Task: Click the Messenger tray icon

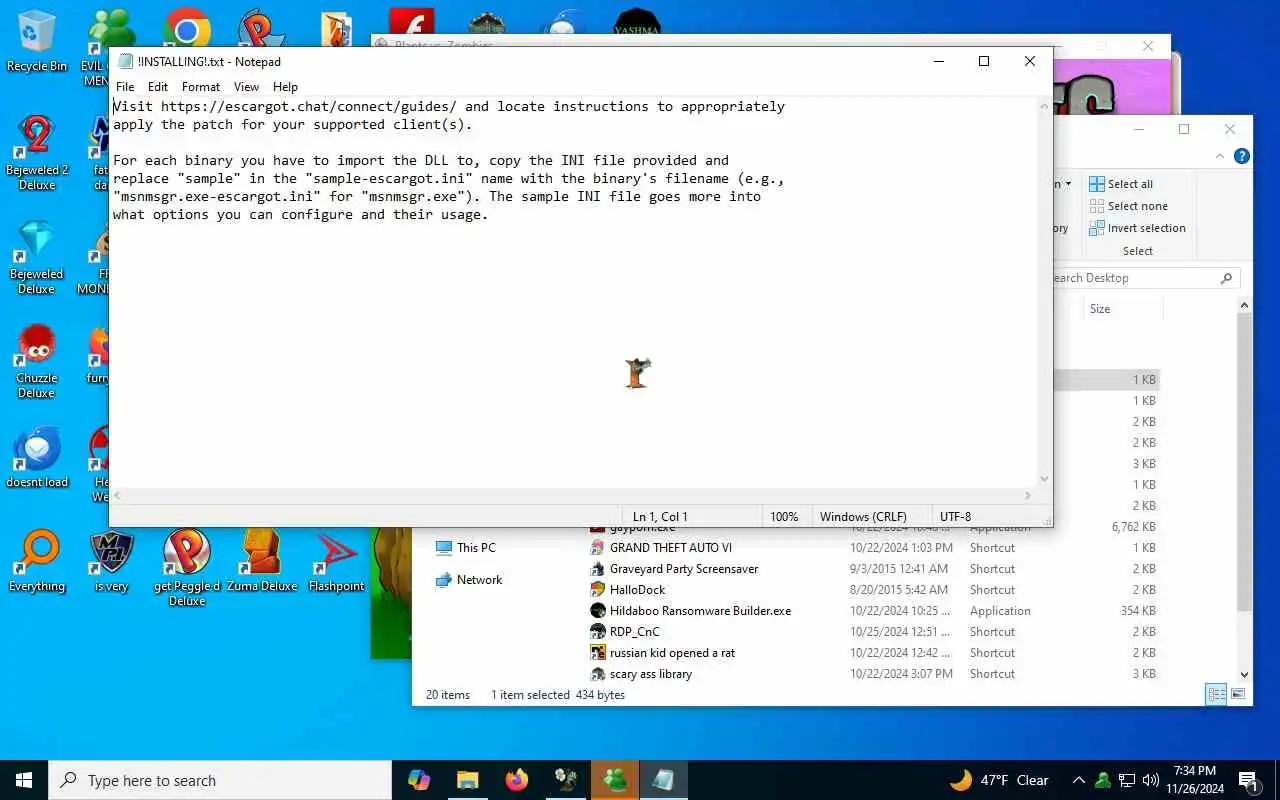Action: (1103, 780)
